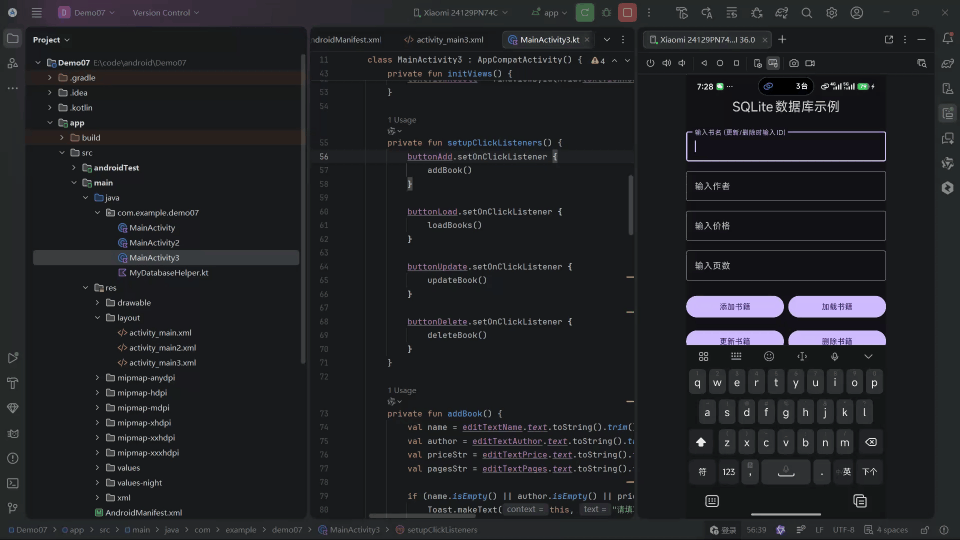Open Git tool window icon at sidebar bottom

point(12,508)
